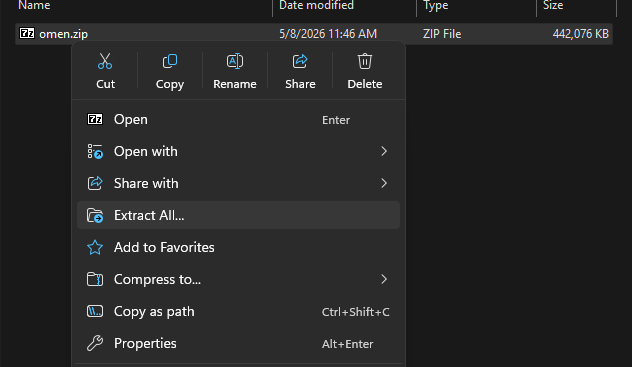
Task: Click the Alt+Enter shortcut text
Action: pos(347,344)
